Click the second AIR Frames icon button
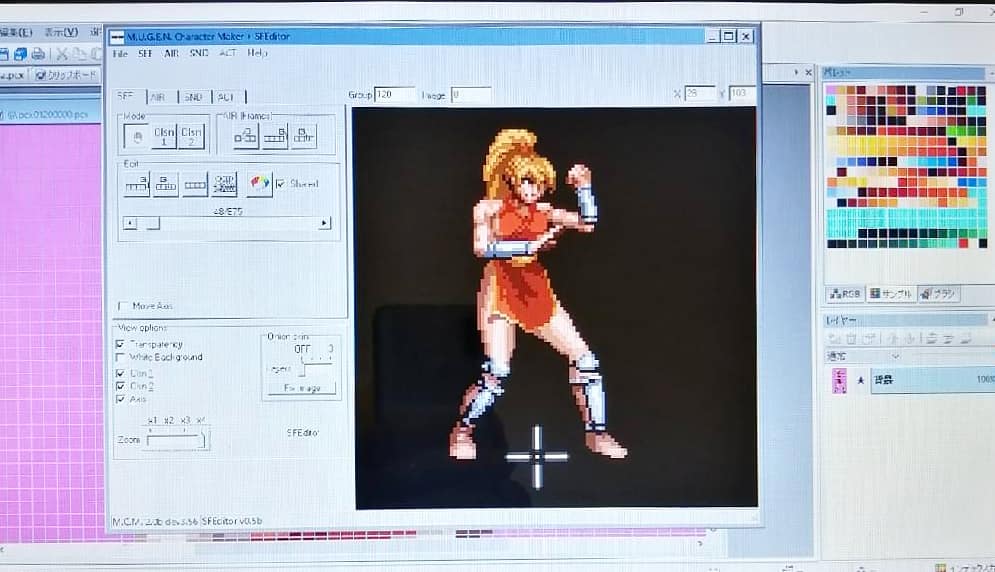995x572 pixels. [275, 136]
